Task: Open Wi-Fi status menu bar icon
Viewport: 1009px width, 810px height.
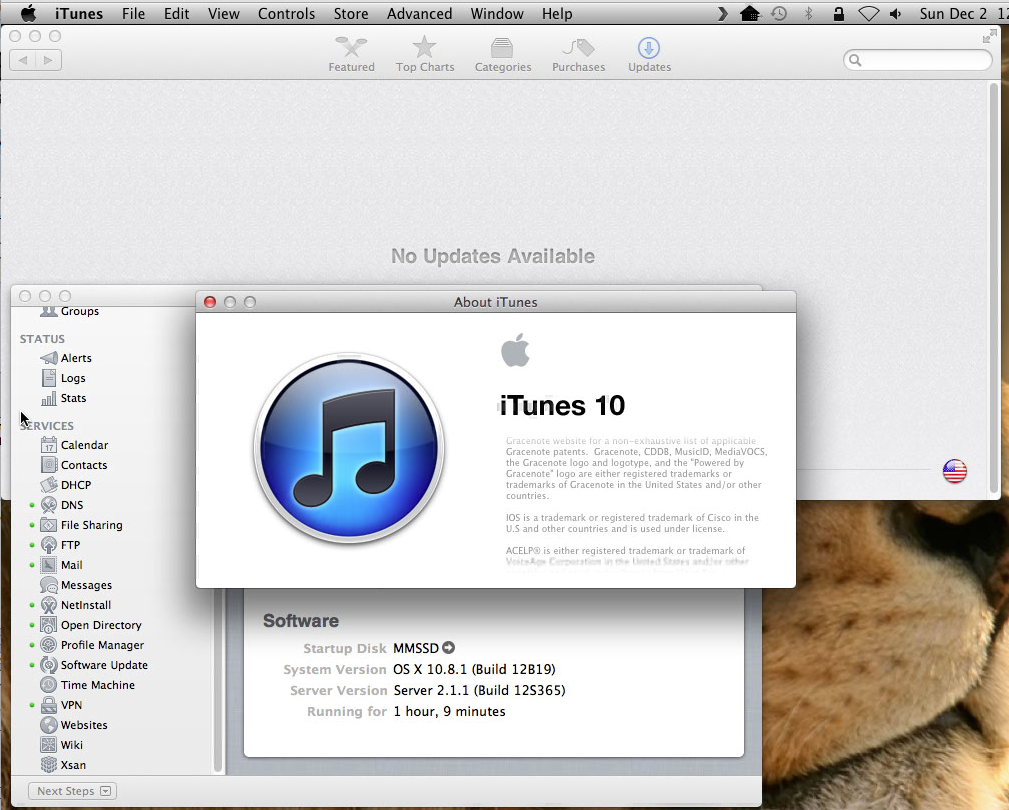Action: [868, 14]
